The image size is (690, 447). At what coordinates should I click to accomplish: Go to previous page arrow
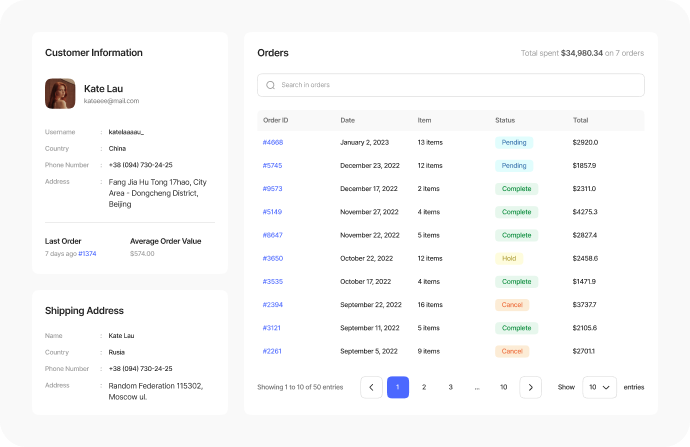coord(371,387)
